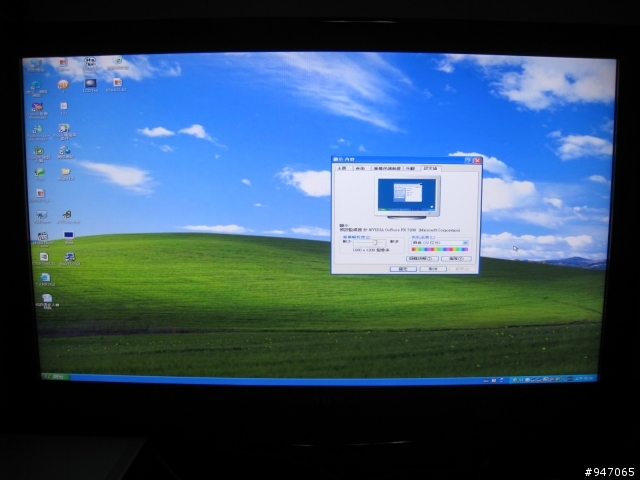
Task: Close the Display Properties dialog
Action: click(477, 160)
